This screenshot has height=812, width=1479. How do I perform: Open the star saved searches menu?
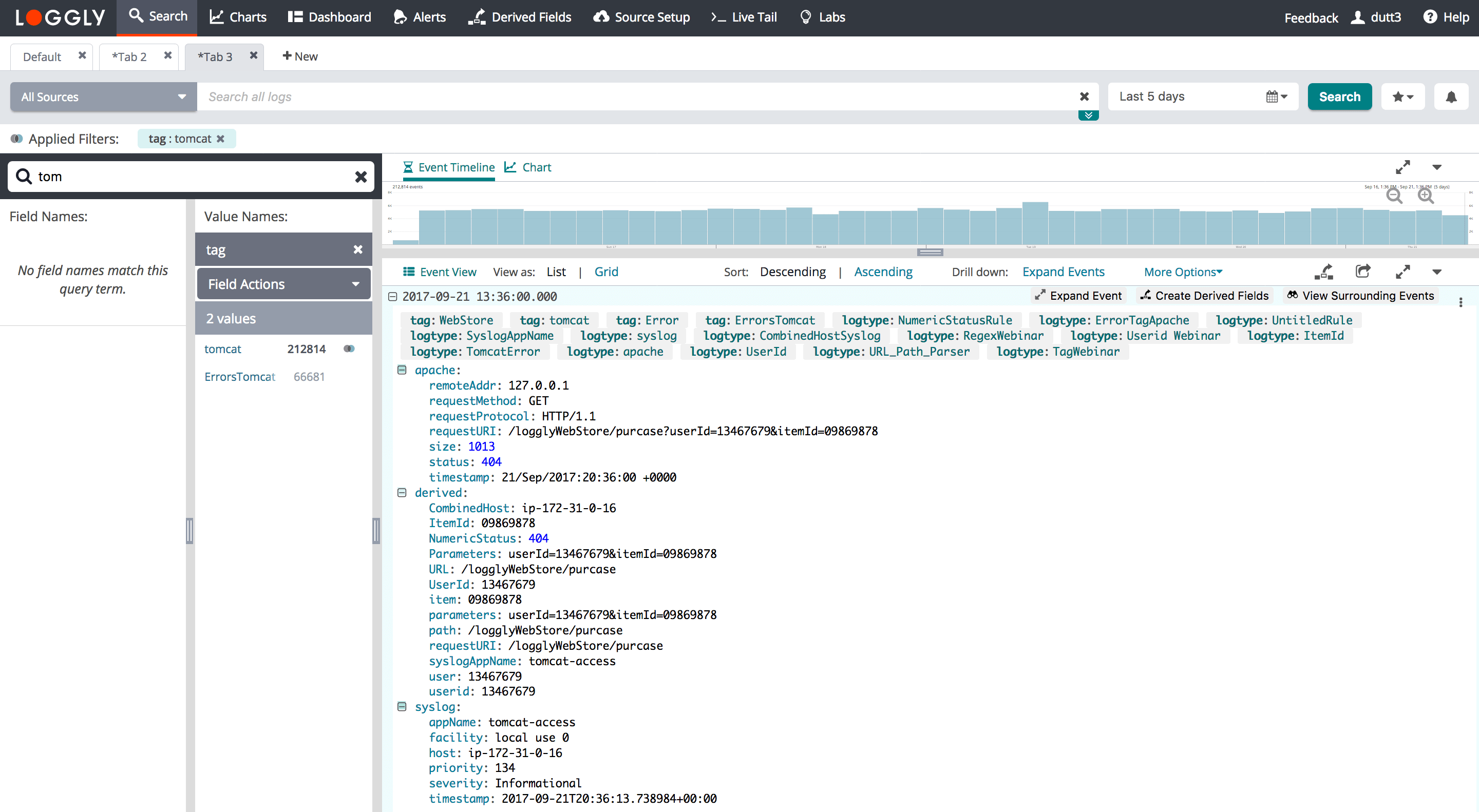tap(1402, 96)
